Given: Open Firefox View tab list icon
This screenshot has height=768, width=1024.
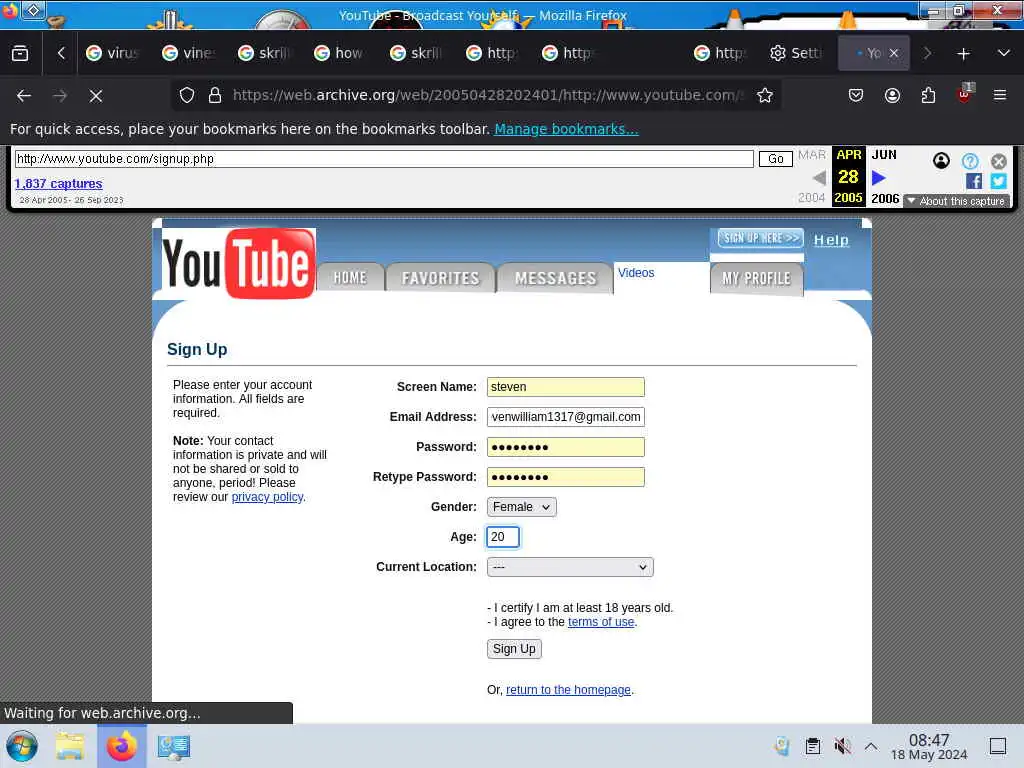Looking at the screenshot, I should point(20,54).
